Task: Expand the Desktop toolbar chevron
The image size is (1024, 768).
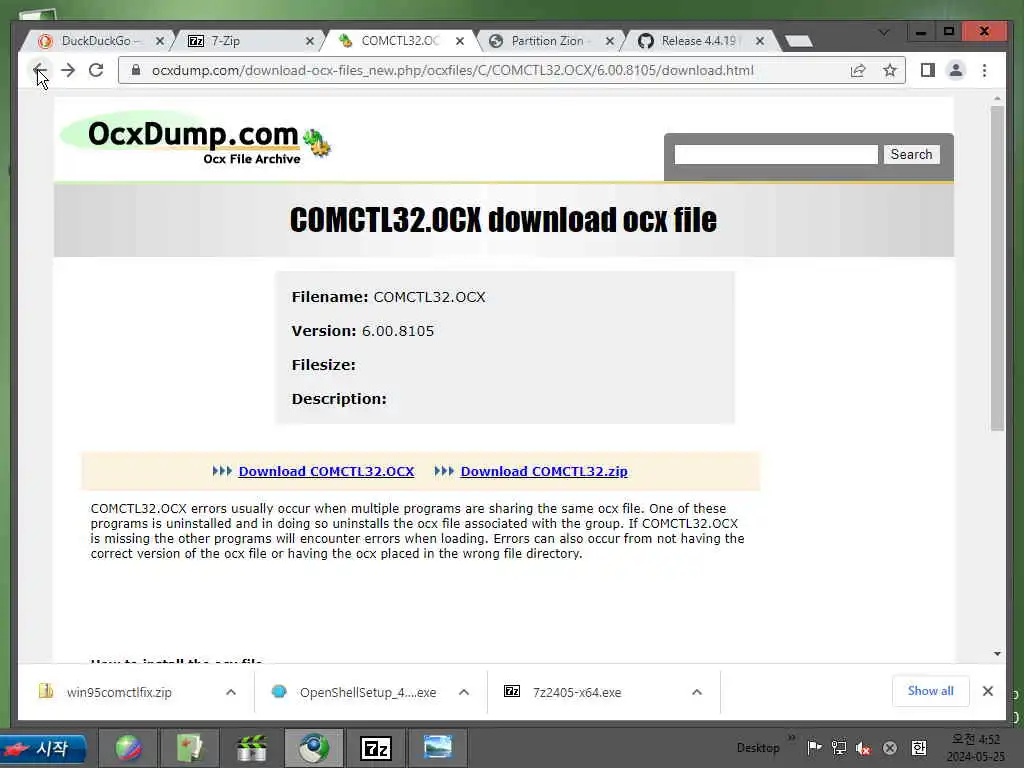Action: click(x=792, y=738)
